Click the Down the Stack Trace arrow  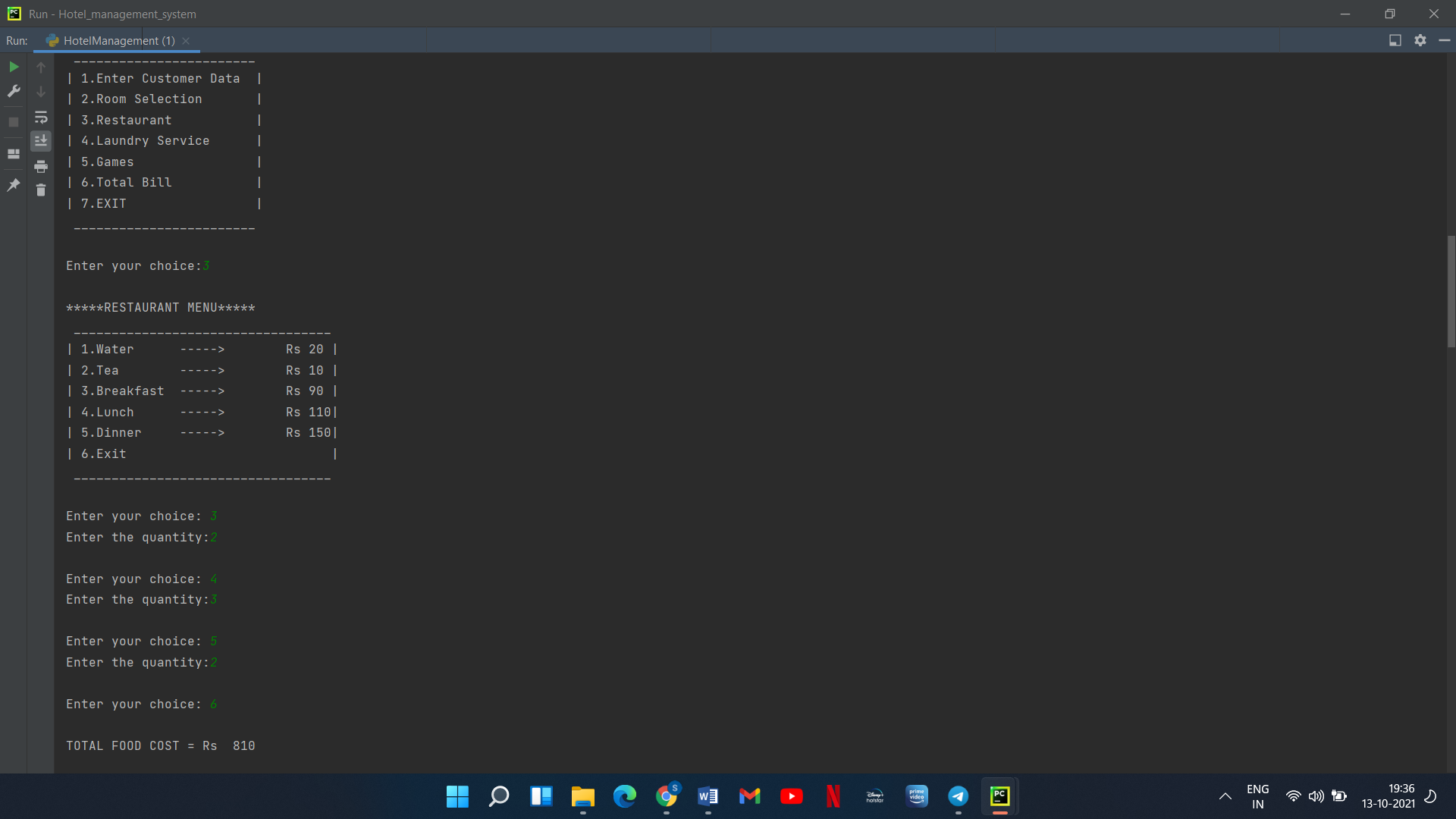pyautogui.click(x=41, y=92)
